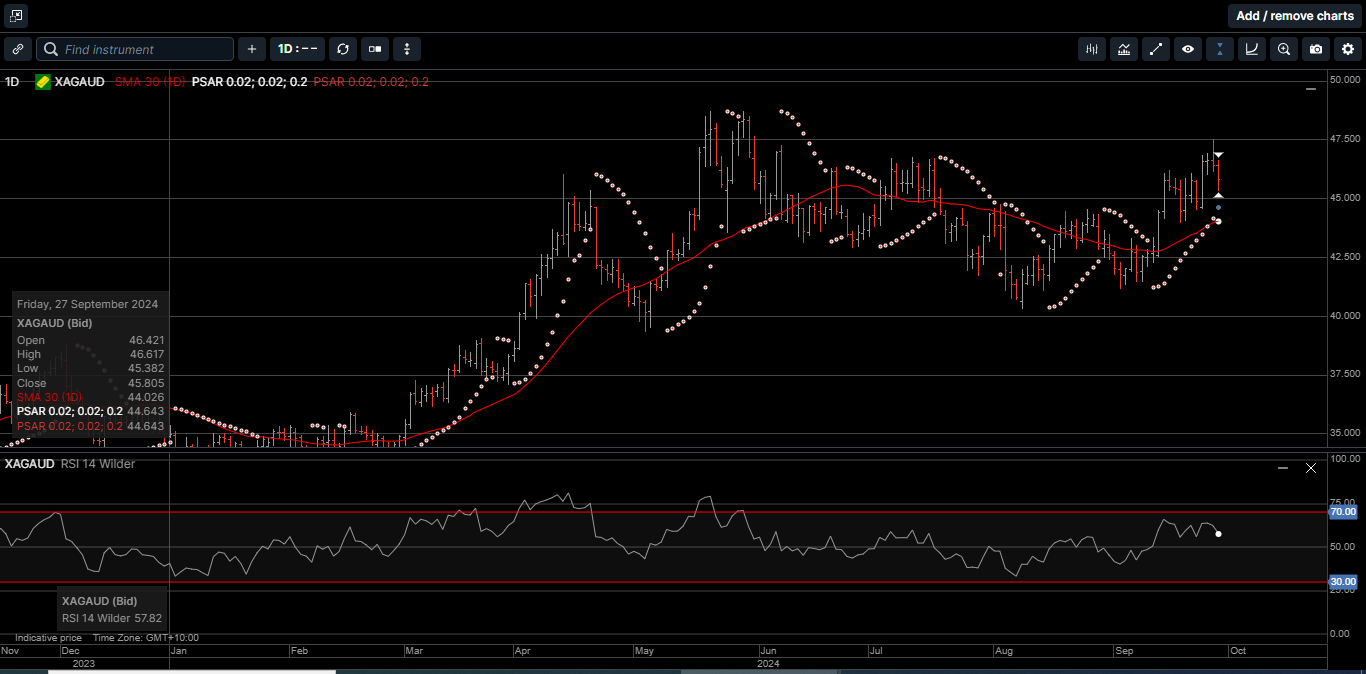
Task: Select the trend line drawing tool
Action: [1156, 49]
